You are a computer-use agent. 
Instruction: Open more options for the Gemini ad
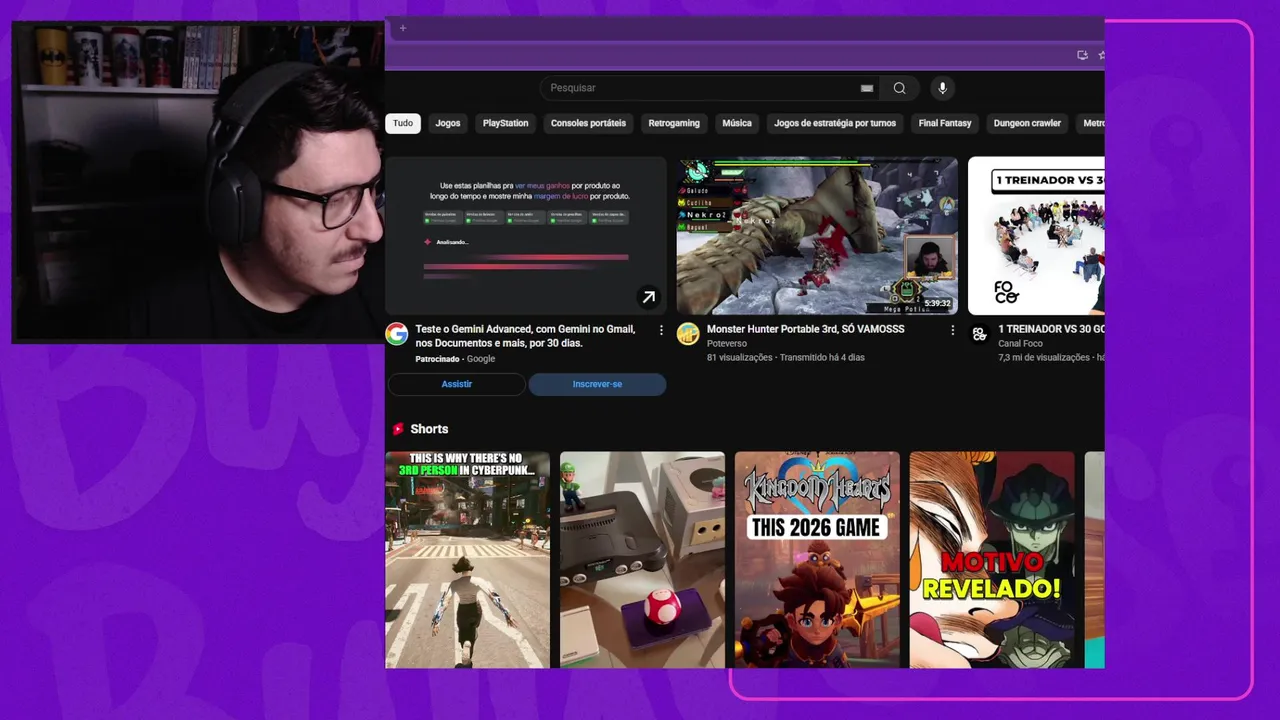tap(661, 330)
